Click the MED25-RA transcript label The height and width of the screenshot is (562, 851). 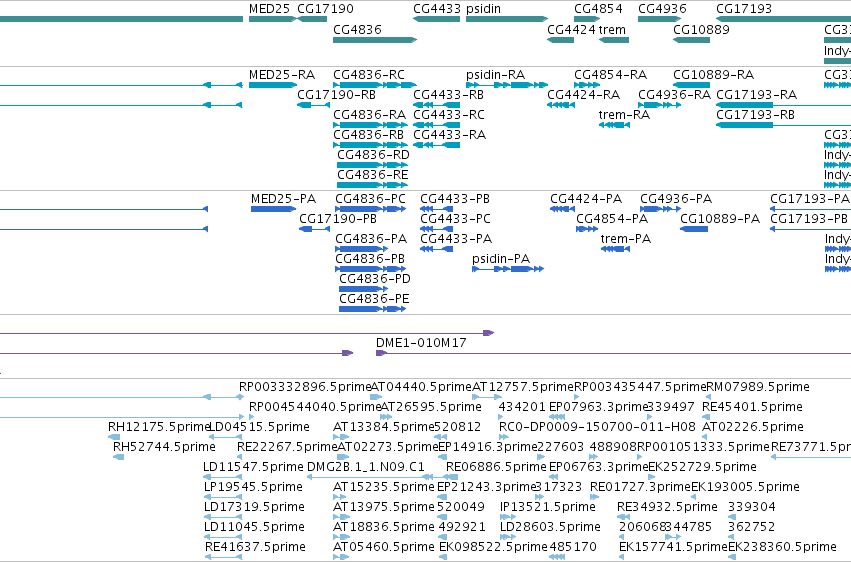[282, 75]
